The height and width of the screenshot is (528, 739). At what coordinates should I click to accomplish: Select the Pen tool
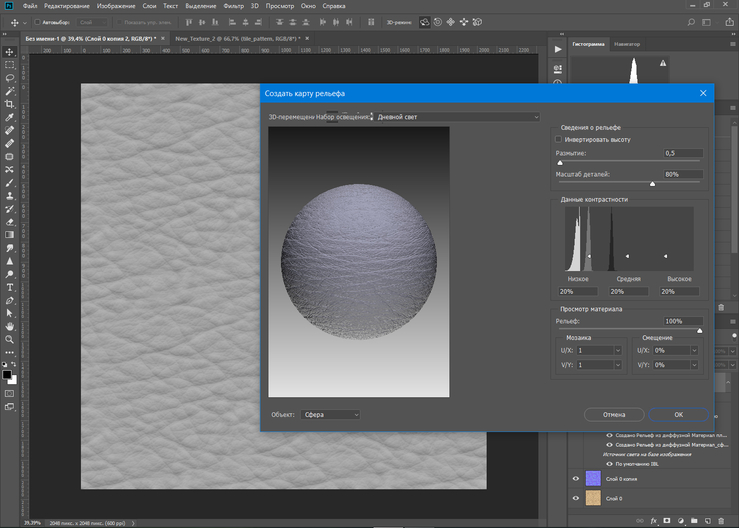9,300
